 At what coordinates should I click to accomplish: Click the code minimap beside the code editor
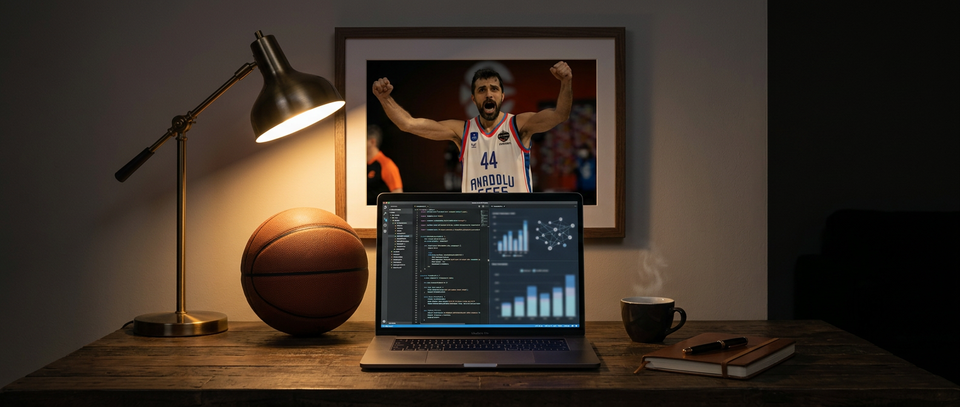484,218
